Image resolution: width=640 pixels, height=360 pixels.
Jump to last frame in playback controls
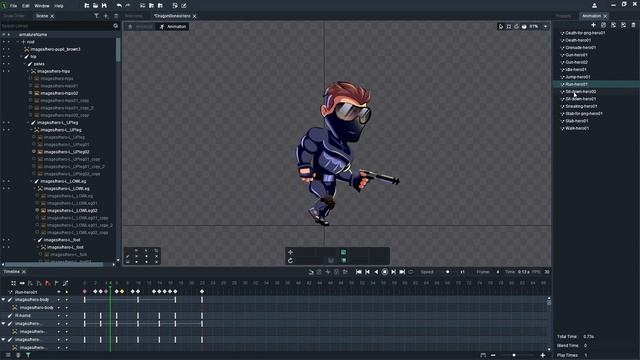[402, 272]
